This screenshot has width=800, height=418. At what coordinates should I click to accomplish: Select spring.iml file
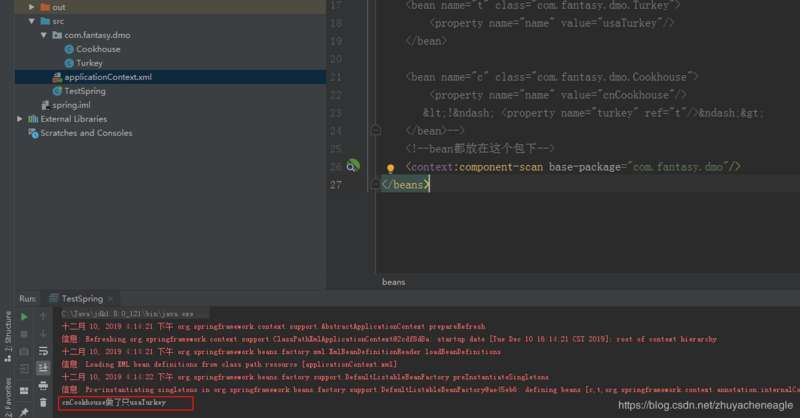[71, 105]
